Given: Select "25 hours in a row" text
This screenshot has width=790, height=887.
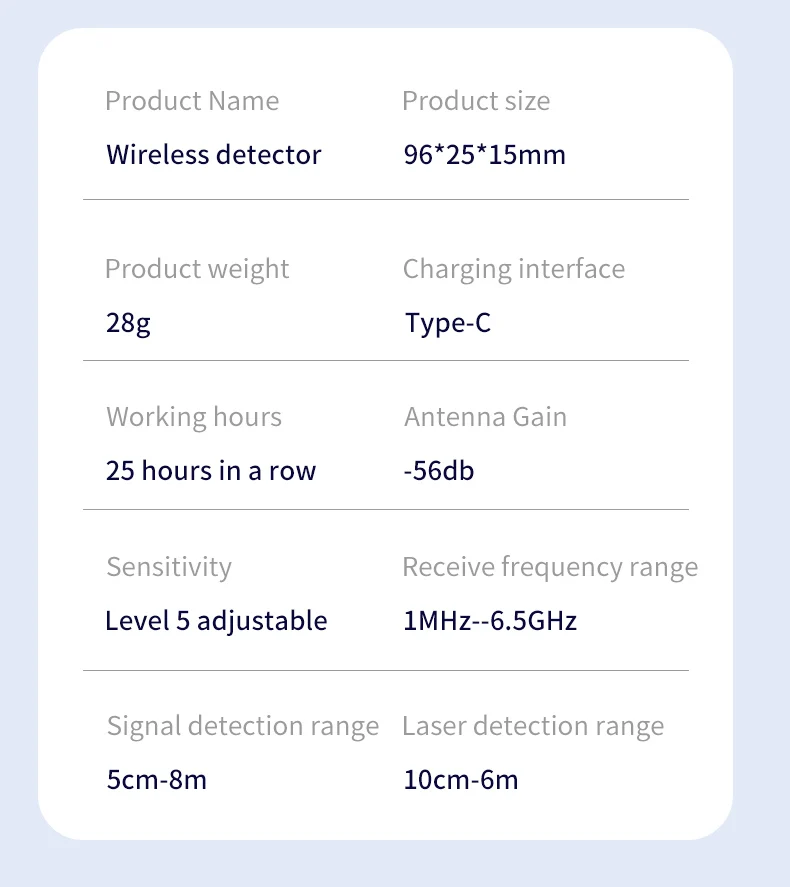Looking at the screenshot, I should tap(211, 471).
